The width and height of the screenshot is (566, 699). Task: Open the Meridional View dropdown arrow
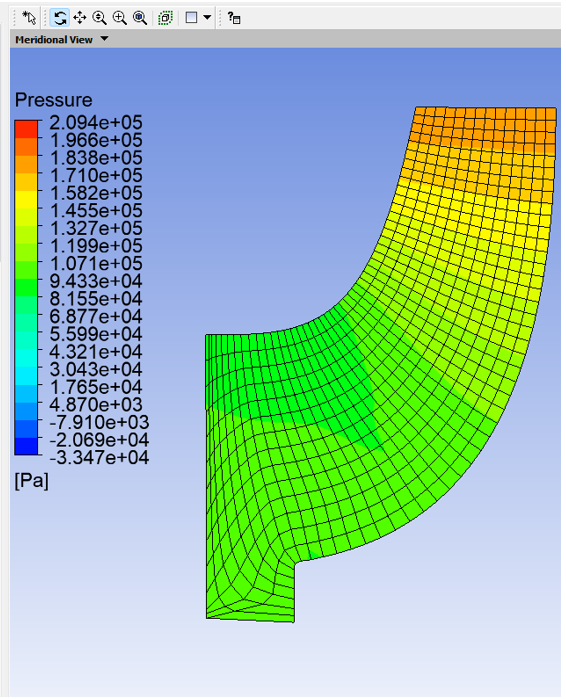pos(104,39)
